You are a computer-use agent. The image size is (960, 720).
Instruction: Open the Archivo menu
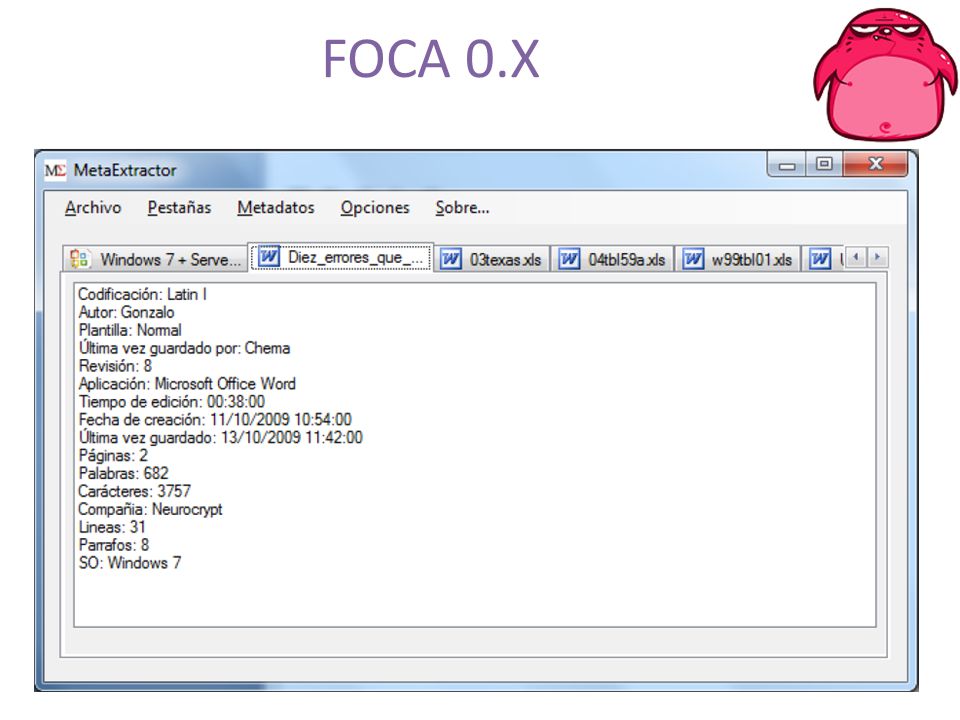93,208
